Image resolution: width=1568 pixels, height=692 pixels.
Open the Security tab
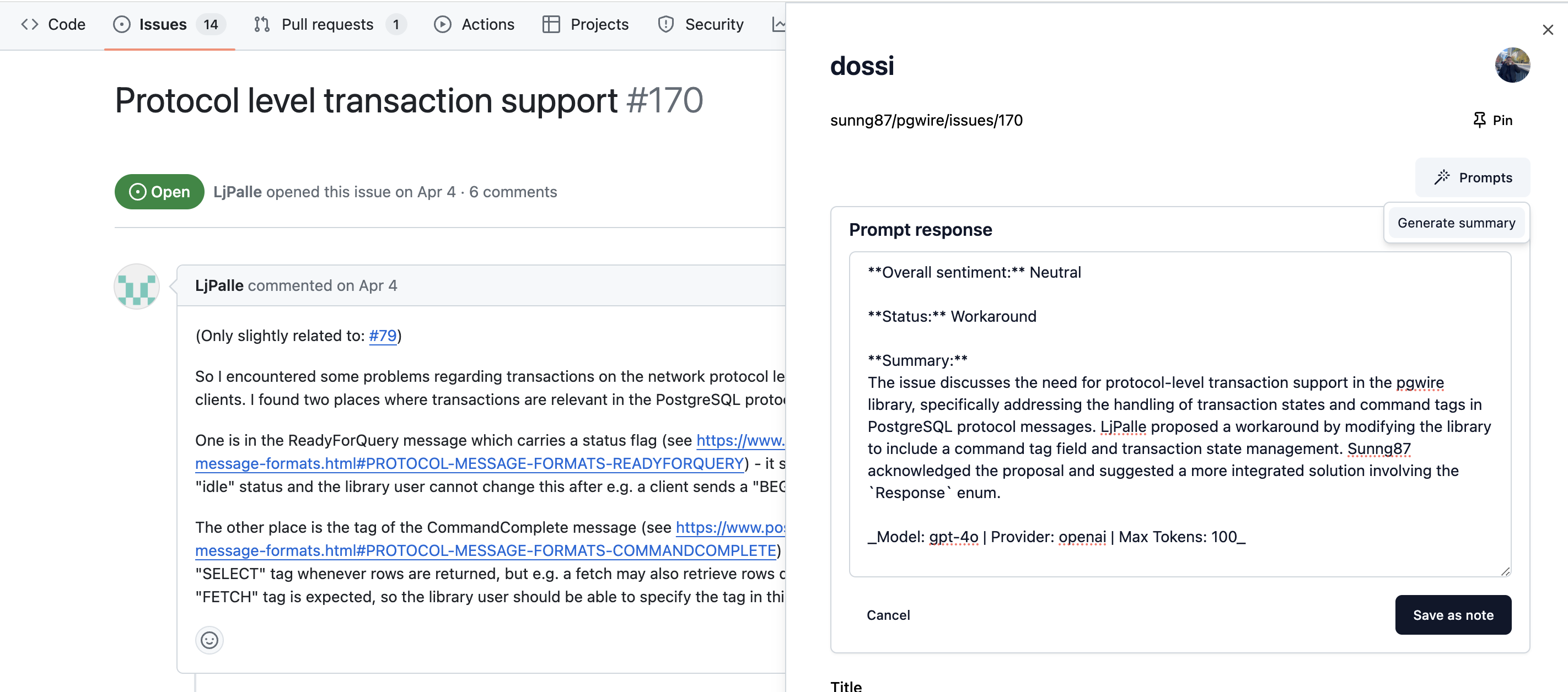pyautogui.click(x=701, y=24)
